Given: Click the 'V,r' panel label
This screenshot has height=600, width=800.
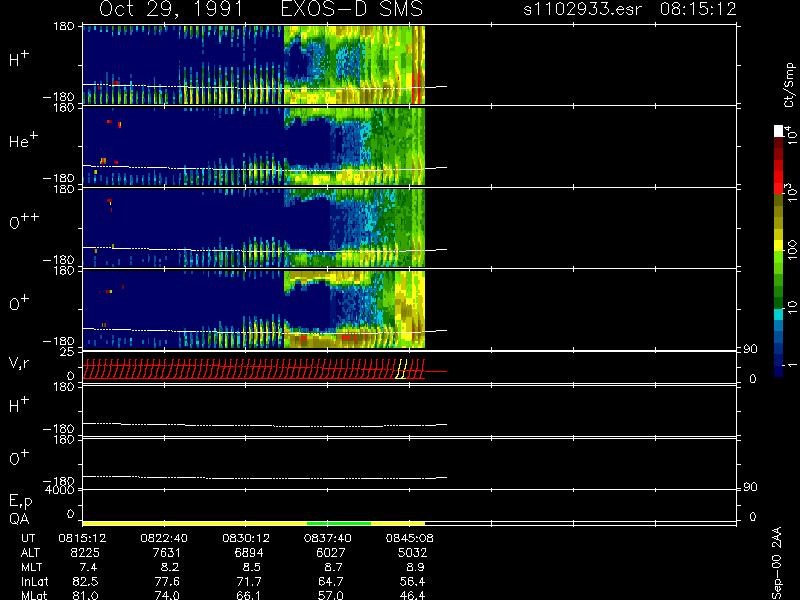Looking at the screenshot, I should coord(19,363).
